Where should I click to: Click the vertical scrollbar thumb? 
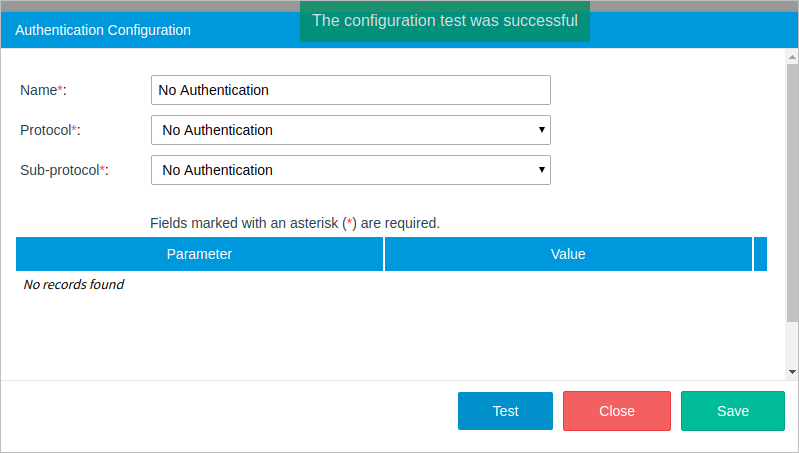point(792,190)
